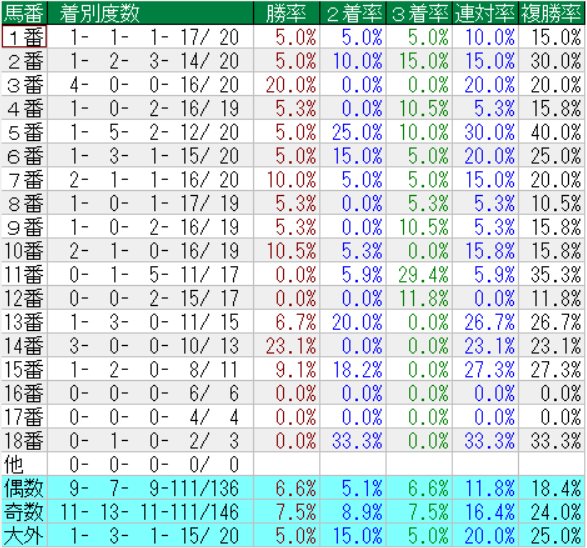Image resolution: width=587 pixels, height=548 pixels.
Task: Select the 3番 row label
Action: coord(24,84)
